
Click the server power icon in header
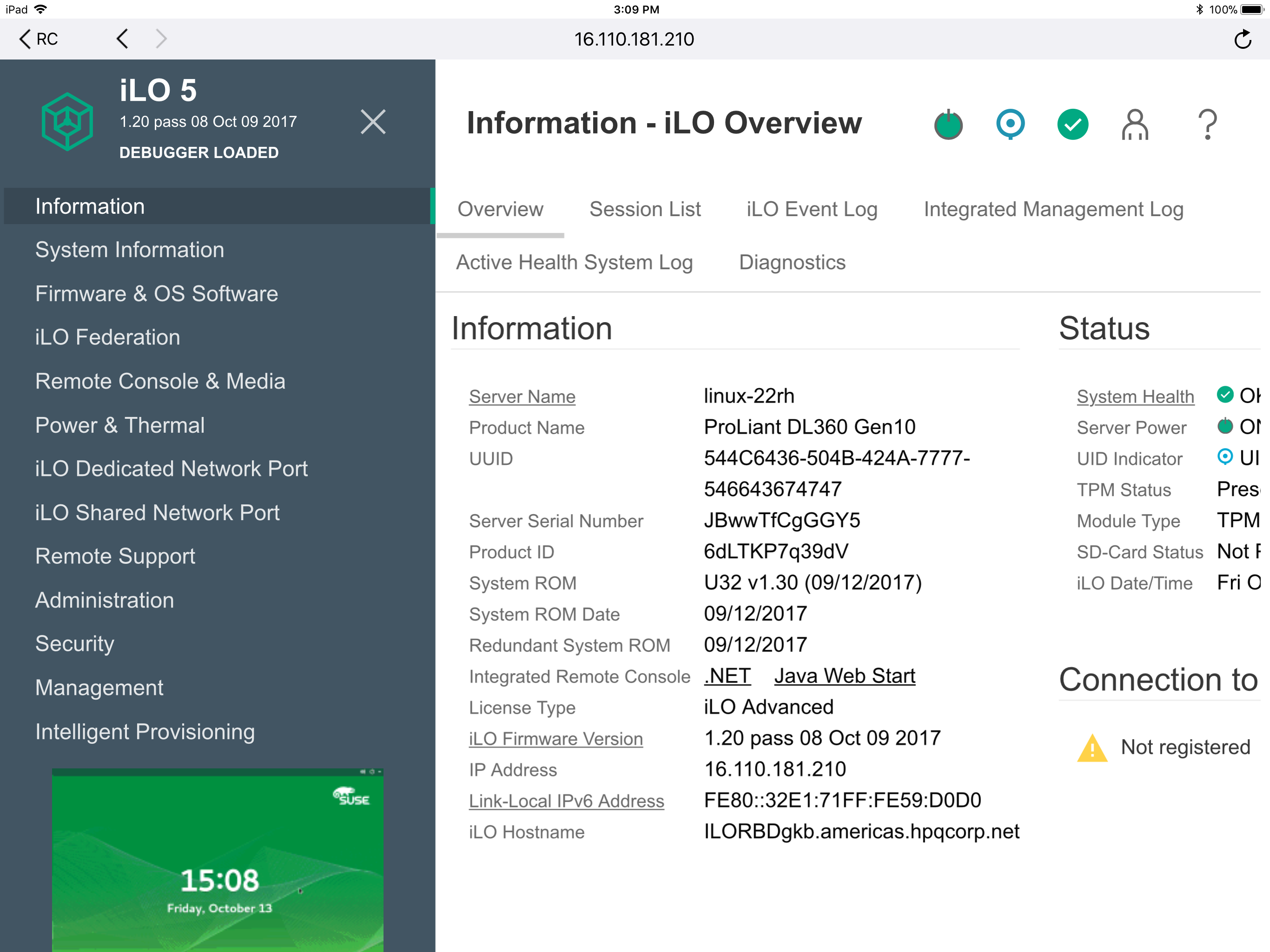pos(948,124)
